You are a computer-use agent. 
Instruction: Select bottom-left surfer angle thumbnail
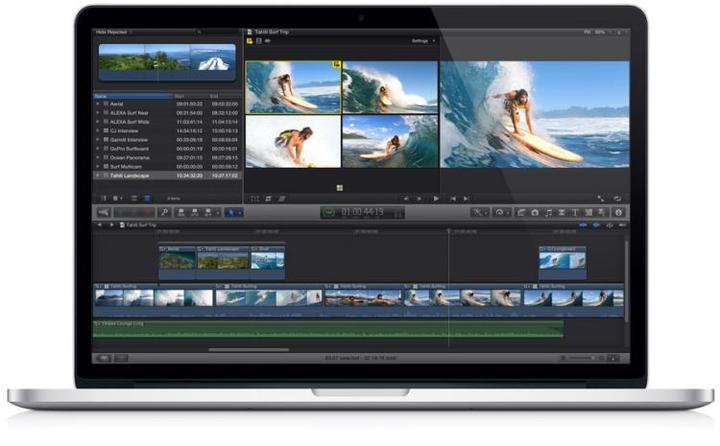coord(293,141)
